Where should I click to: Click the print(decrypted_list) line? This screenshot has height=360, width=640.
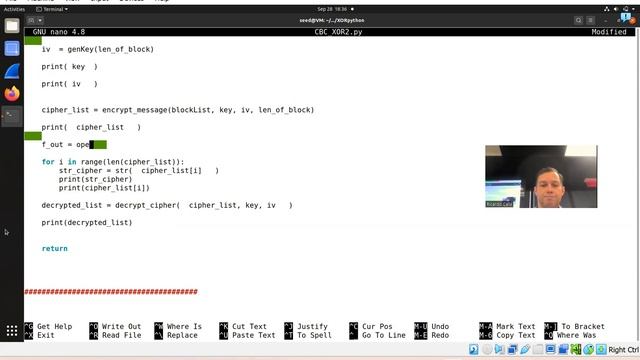click(87, 223)
